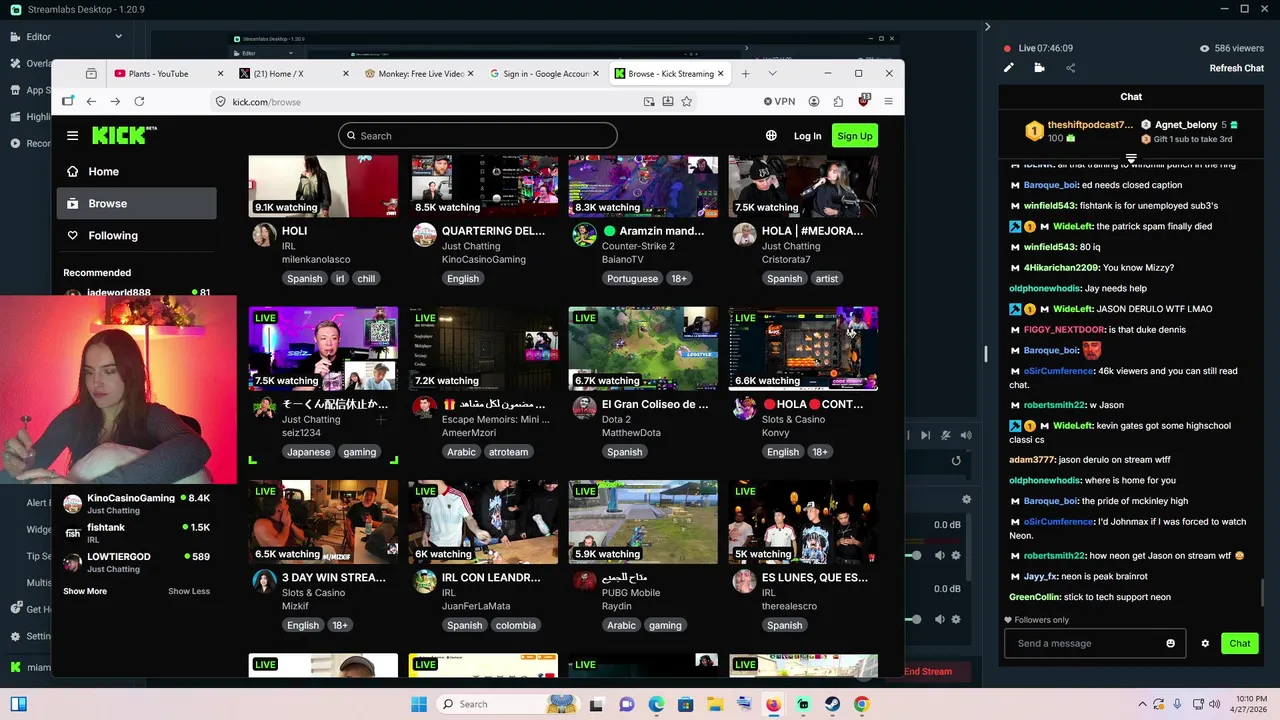Open Firefox from the taskbar
The height and width of the screenshot is (720, 1280).
pyautogui.click(x=773, y=704)
